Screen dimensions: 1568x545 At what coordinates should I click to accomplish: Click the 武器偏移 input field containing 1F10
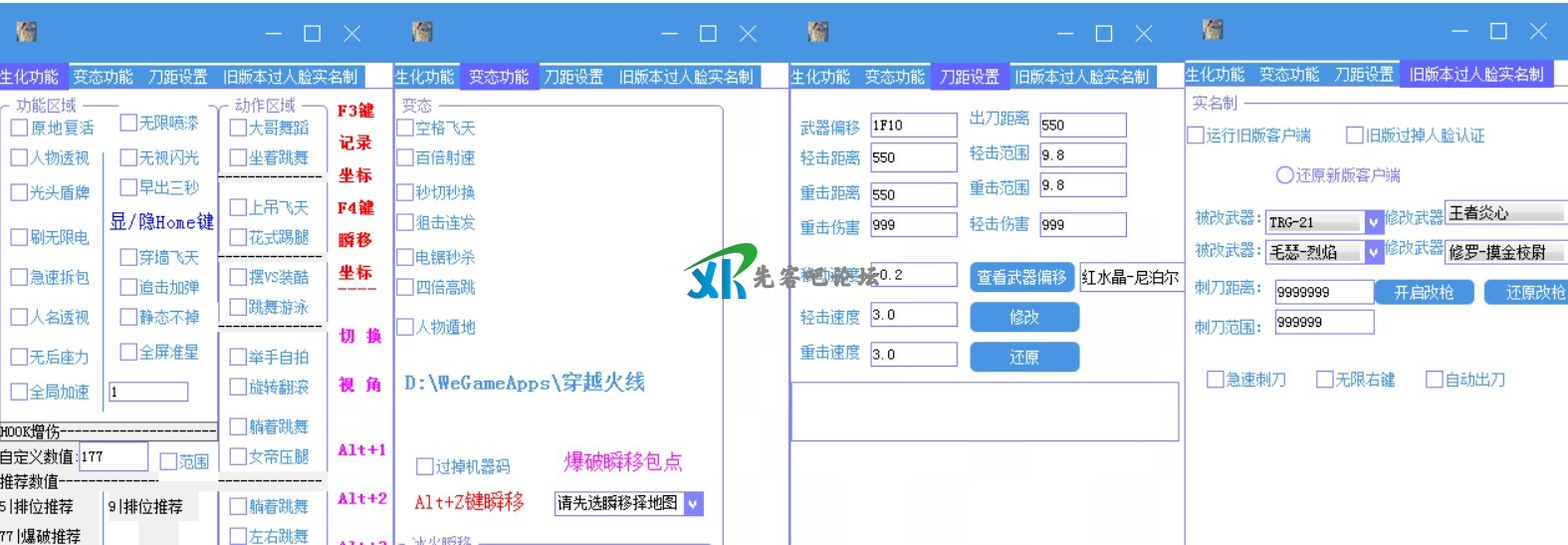(912, 126)
